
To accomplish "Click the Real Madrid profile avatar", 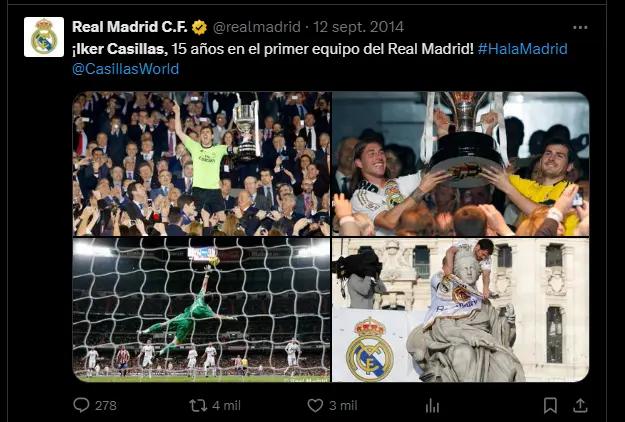I will pyautogui.click(x=44, y=37).
